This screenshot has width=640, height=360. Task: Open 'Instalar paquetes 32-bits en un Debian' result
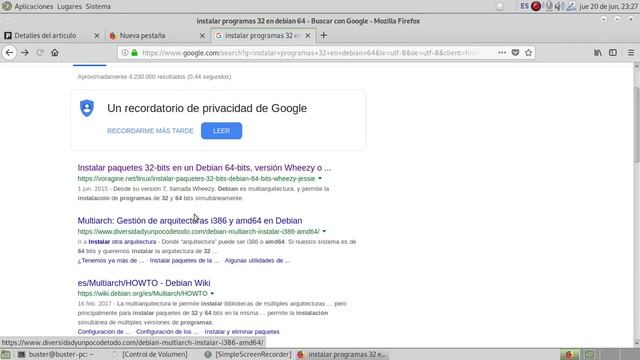click(204, 168)
